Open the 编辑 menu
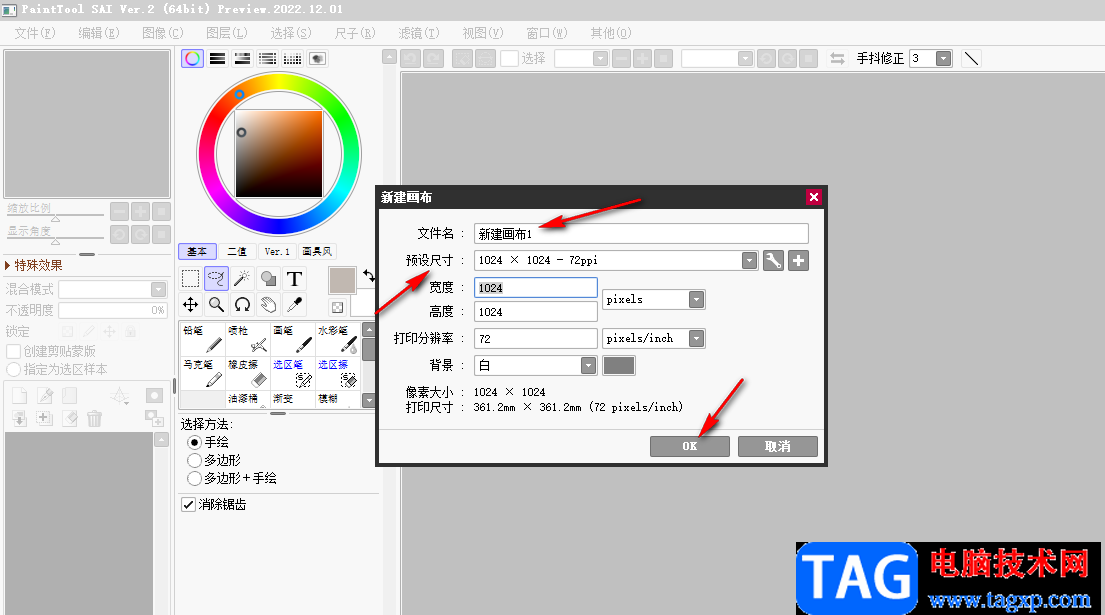Screen dimensions: 1105x615 click(x=99, y=33)
